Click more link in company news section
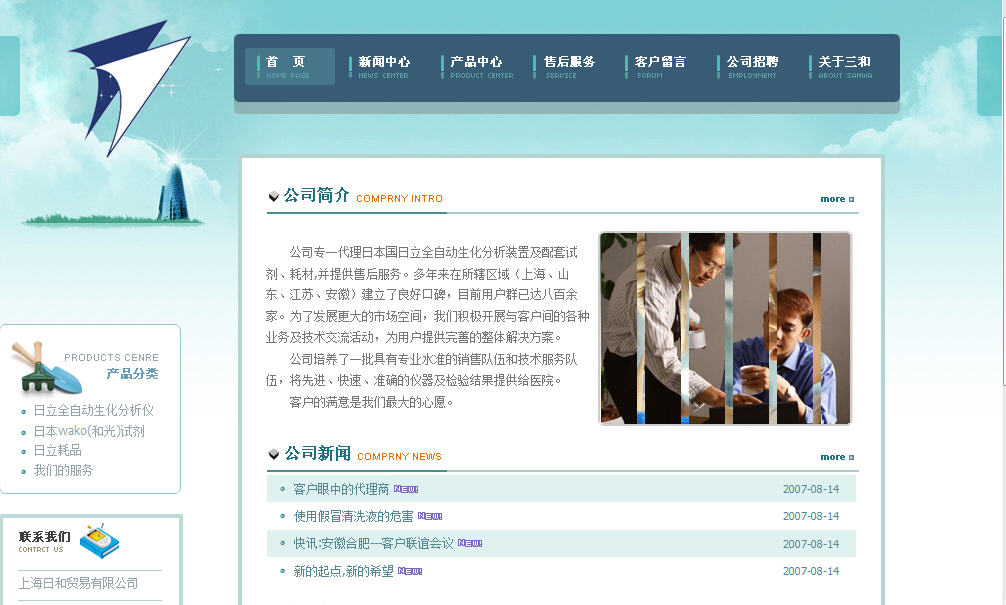The image size is (1006, 605). click(837, 457)
